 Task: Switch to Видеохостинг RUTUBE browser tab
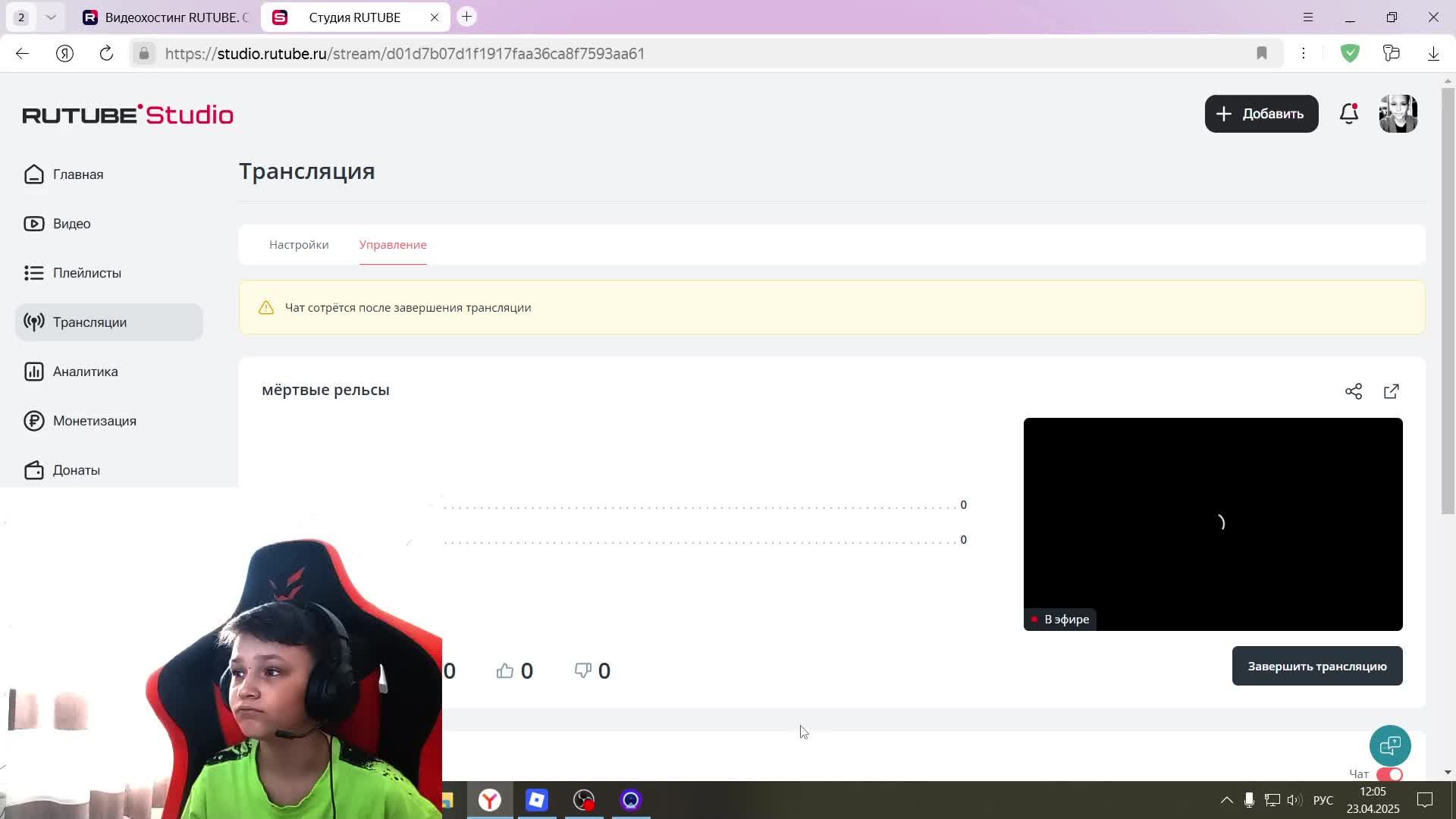pos(167,17)
